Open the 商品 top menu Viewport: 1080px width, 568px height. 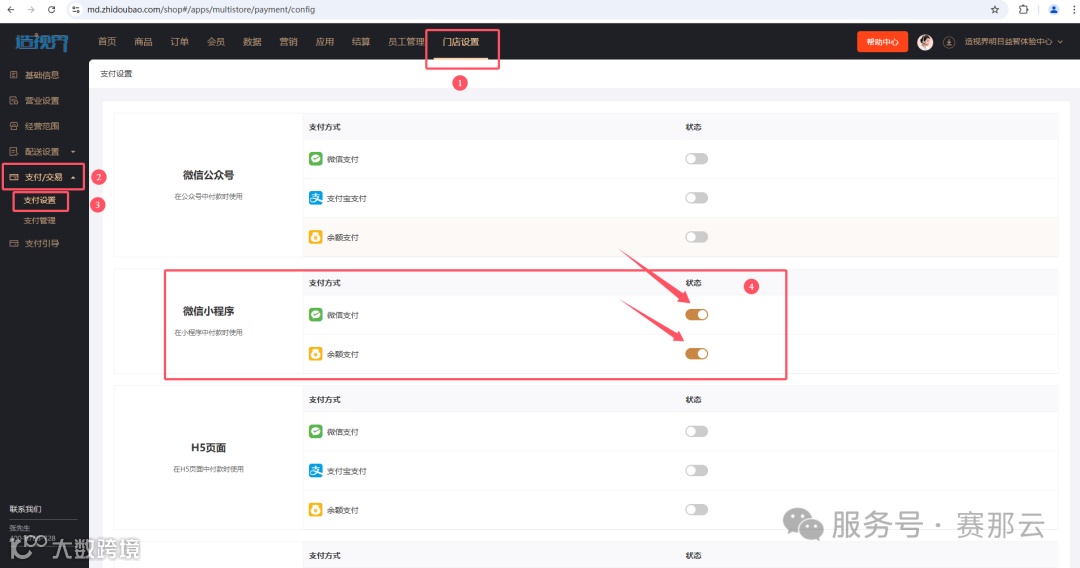143,42
